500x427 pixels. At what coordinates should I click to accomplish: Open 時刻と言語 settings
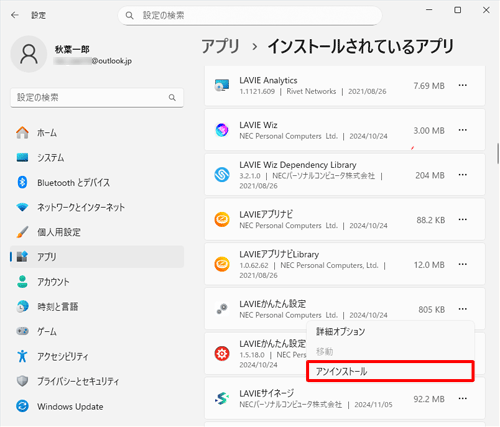97,307
